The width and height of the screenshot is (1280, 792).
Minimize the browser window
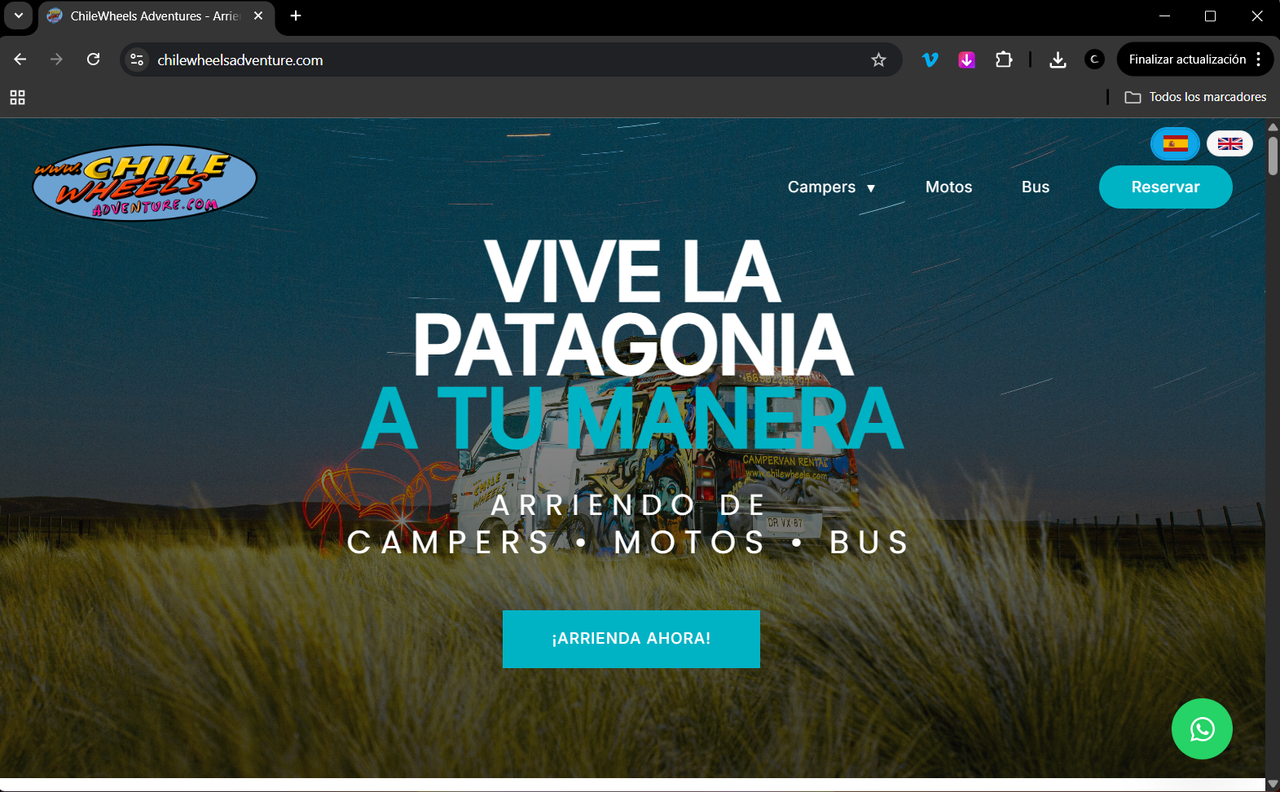(1164, 16)
